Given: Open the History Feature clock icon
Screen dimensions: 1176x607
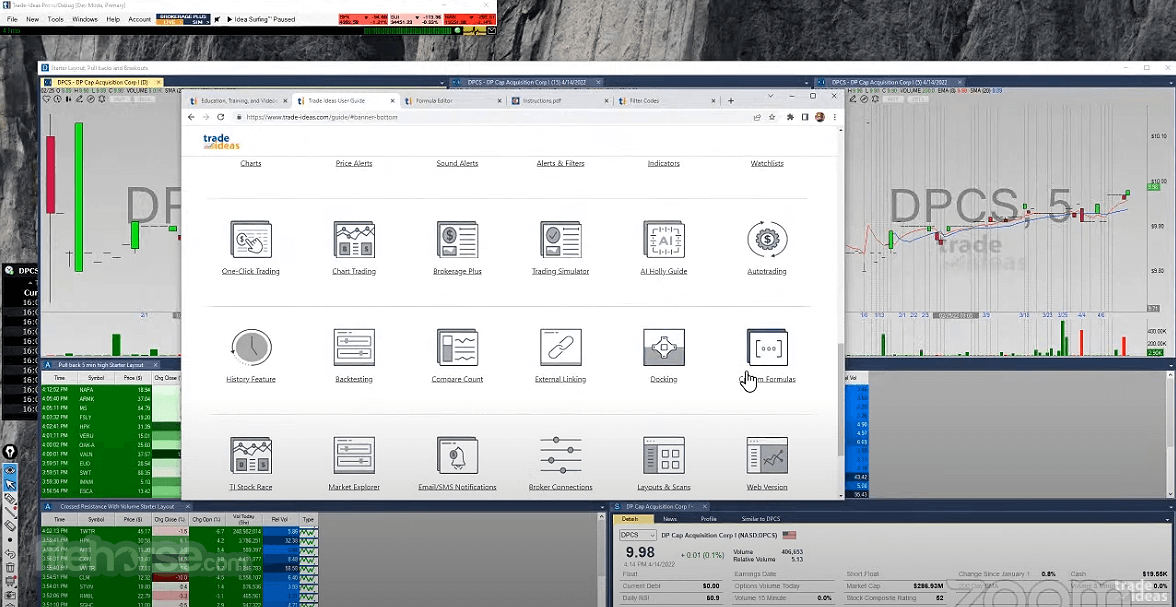Looking at the screenshot, I should click(250, 348).
